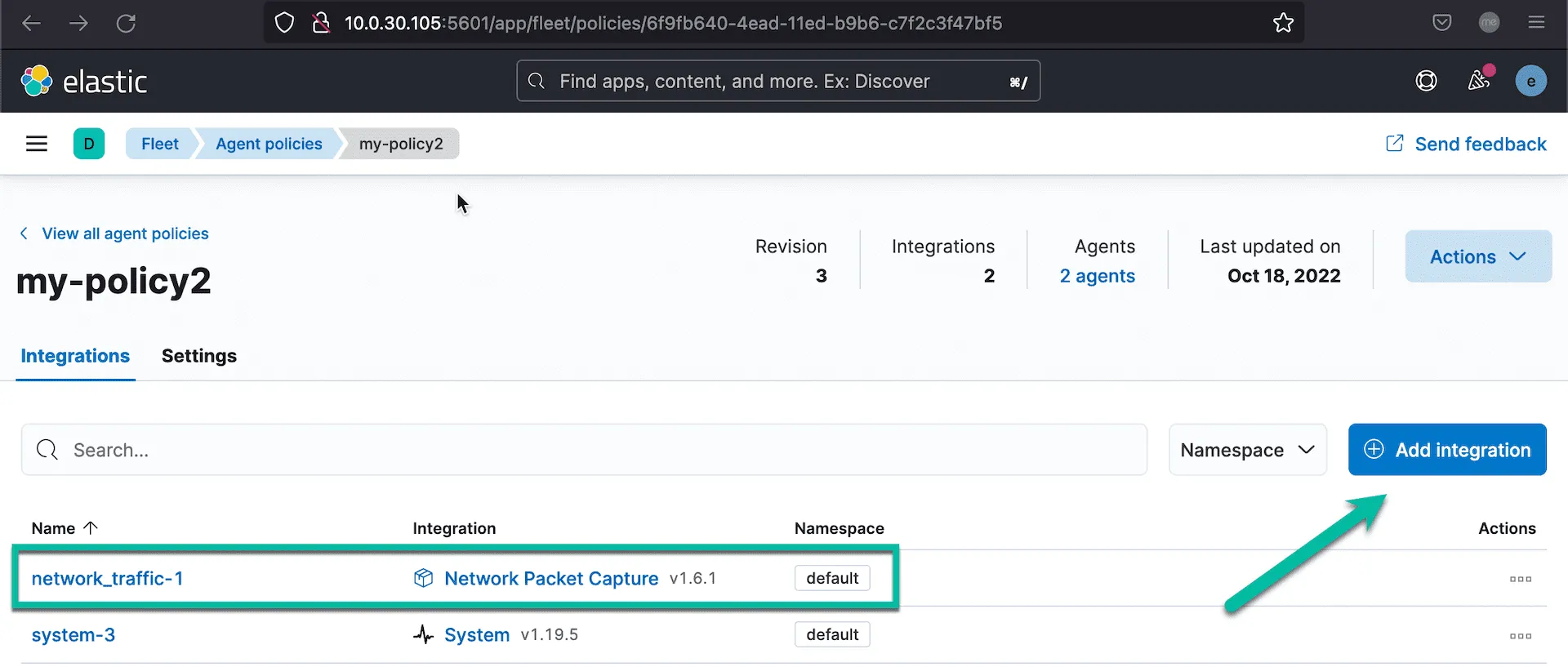Open the hamburger navigation menu

[x=37, y=144]
